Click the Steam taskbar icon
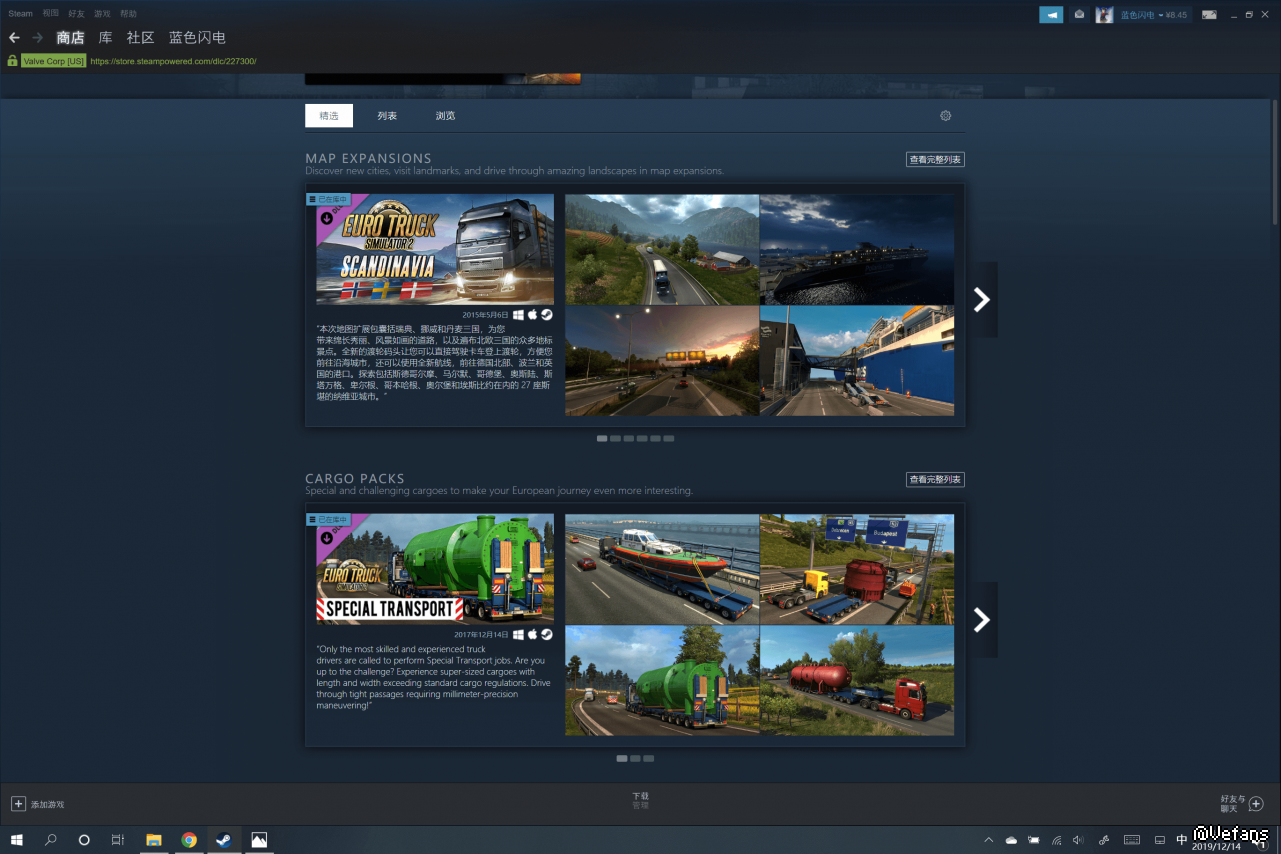Screen dimensions: 1281x854 click(x=224, y=840)
